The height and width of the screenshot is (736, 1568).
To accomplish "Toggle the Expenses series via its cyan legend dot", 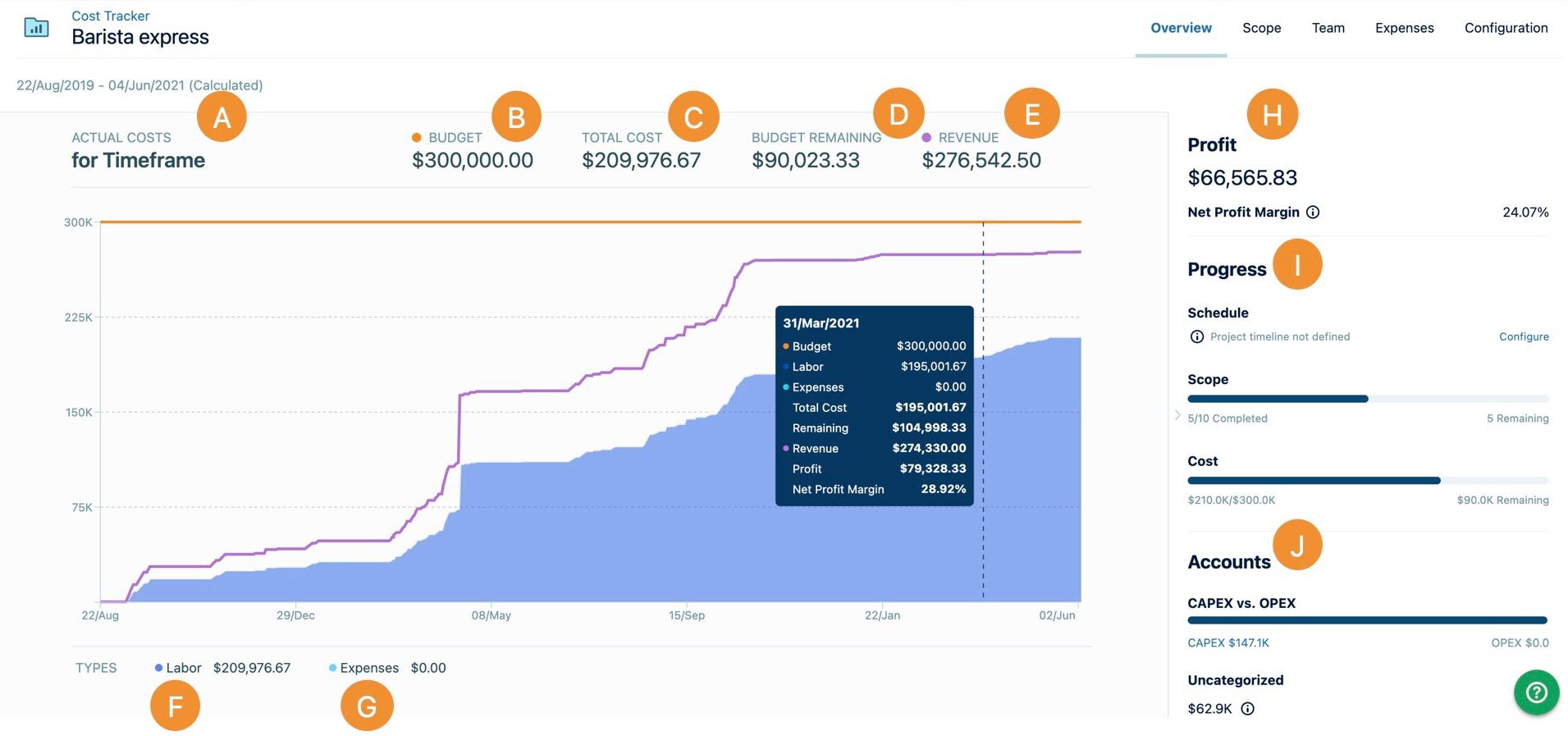I will pyautogui.click(x=331, y=667).
